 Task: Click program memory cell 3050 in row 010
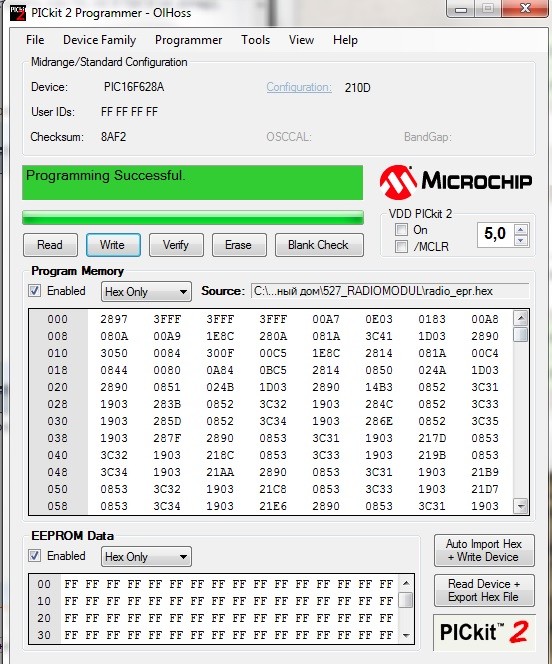[114, 353]
